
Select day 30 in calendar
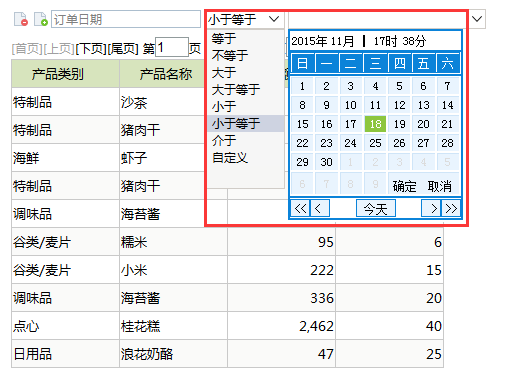[x=326, y=162]
